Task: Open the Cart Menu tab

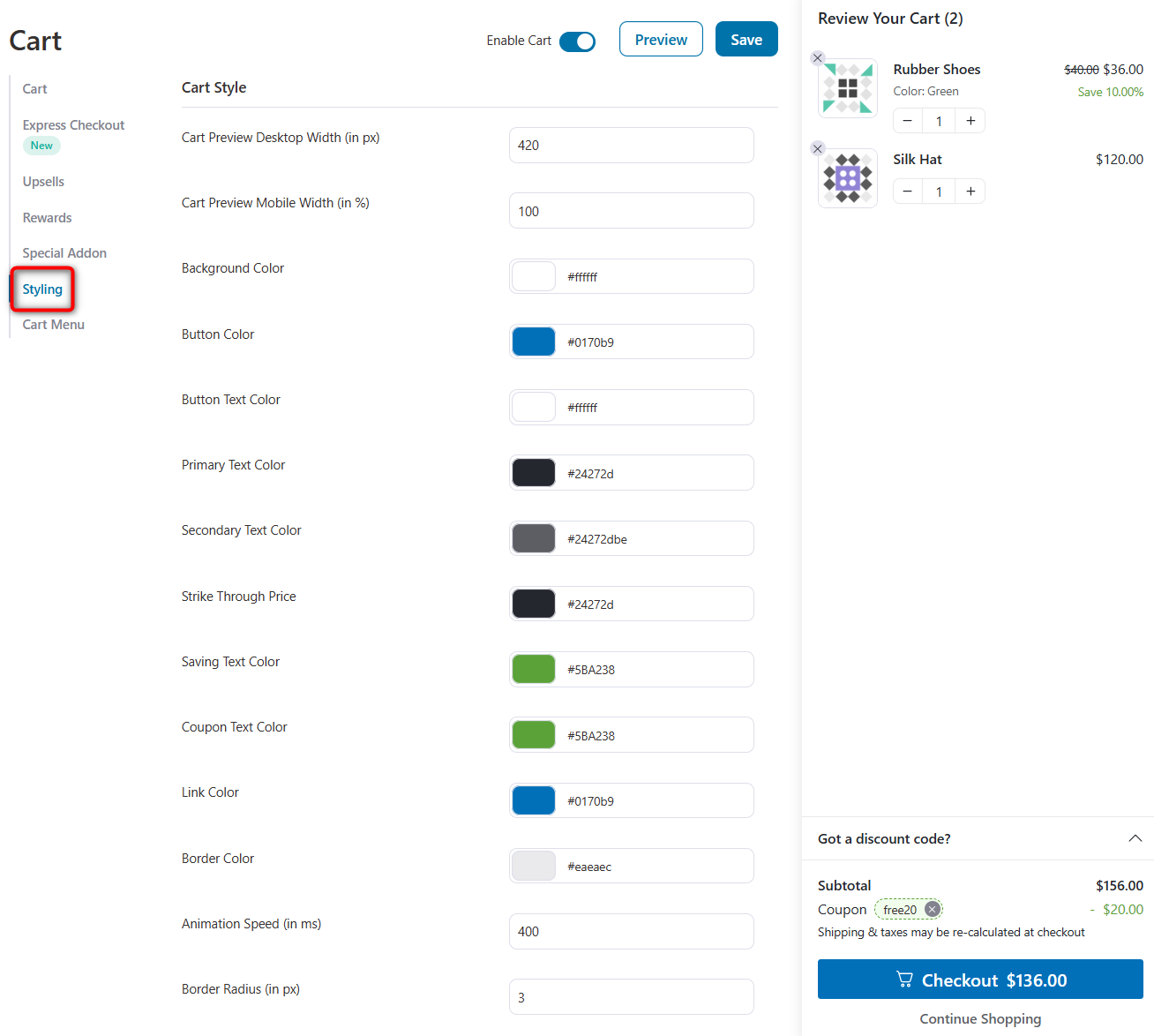Action: [53, 325]
